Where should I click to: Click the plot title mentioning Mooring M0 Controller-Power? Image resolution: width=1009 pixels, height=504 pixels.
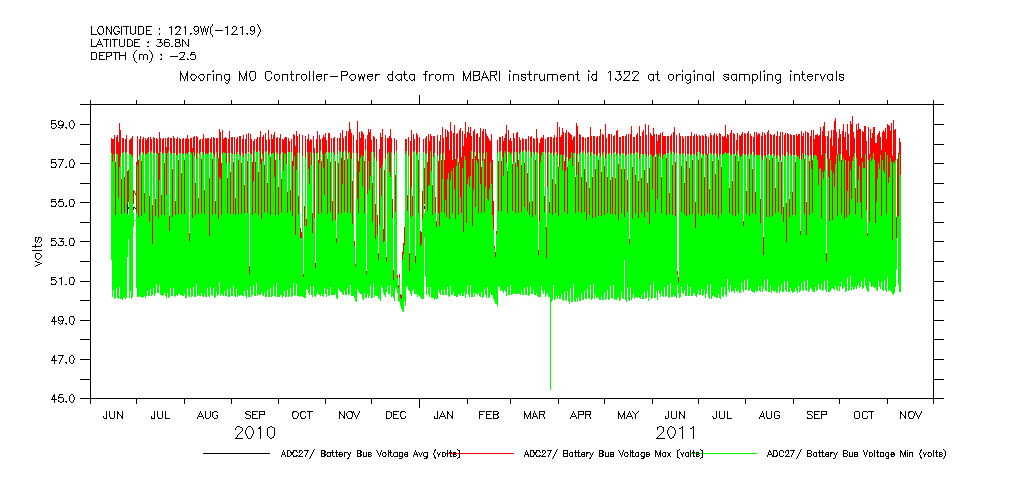coord(511,76)
